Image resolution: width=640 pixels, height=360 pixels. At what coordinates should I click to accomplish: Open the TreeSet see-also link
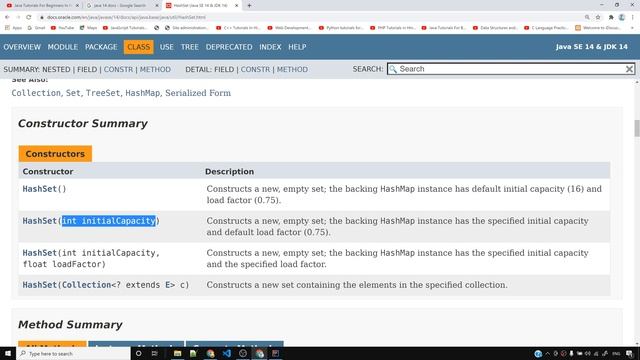(x=103, y=93)
